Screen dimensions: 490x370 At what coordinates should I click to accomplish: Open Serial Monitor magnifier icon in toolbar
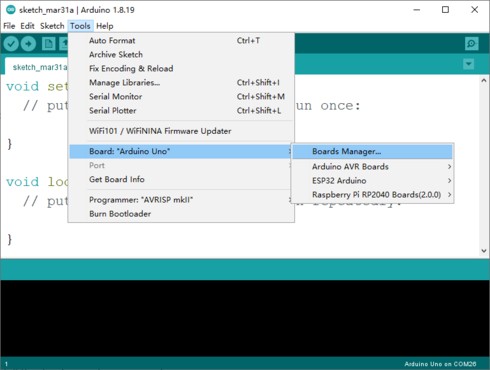472,44
